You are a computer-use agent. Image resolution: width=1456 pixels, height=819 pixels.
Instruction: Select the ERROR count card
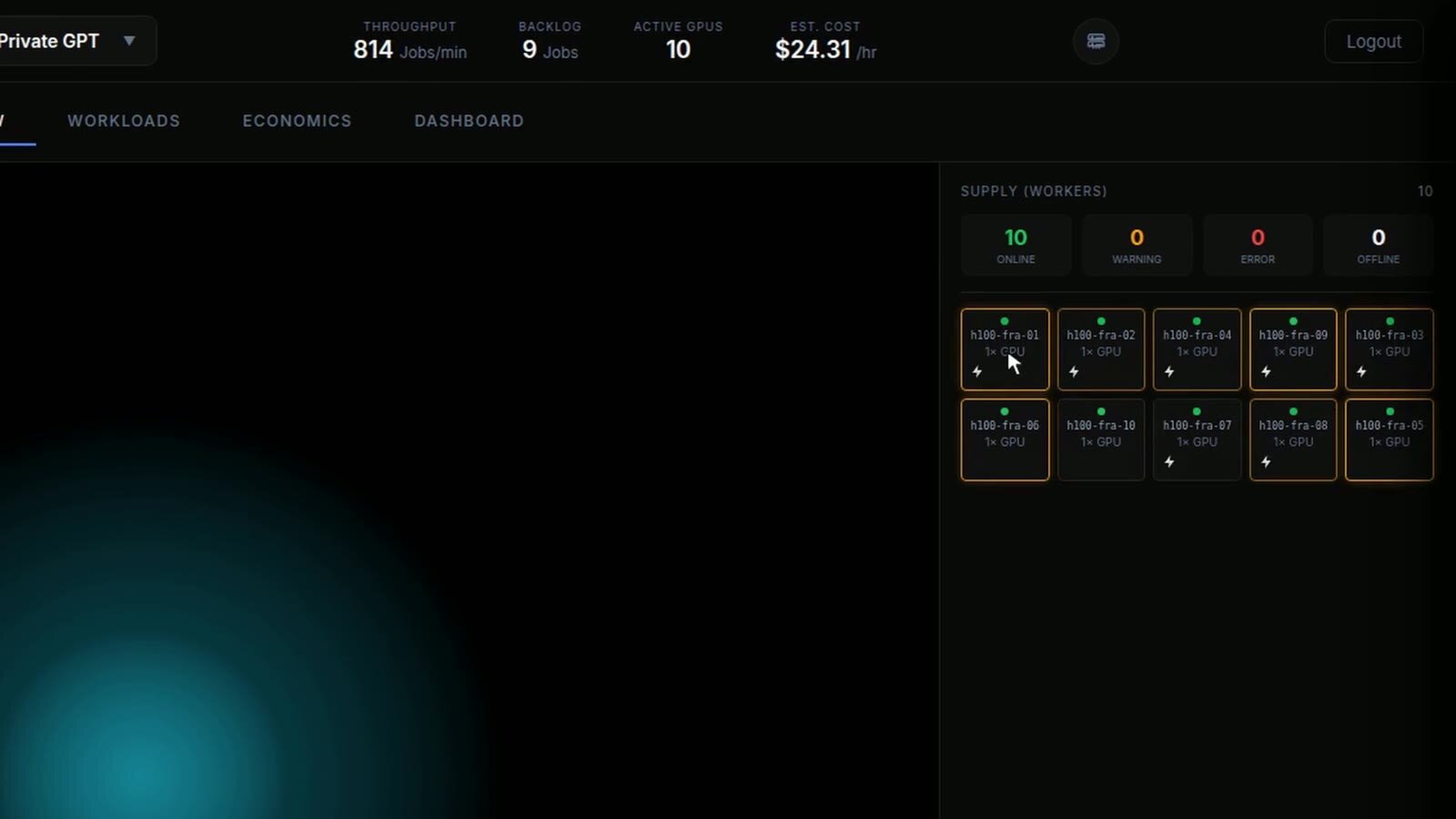pyautogui.click(x=1258, y=245)
